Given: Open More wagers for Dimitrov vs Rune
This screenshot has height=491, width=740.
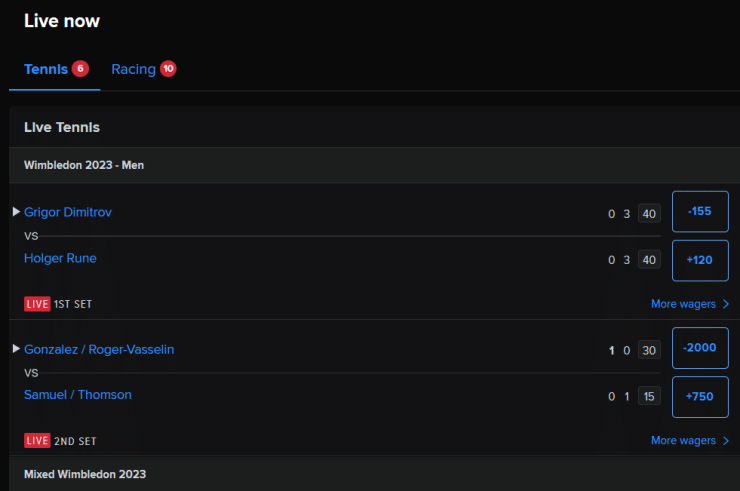Looking at the screenshot, I should click(690, 304).
